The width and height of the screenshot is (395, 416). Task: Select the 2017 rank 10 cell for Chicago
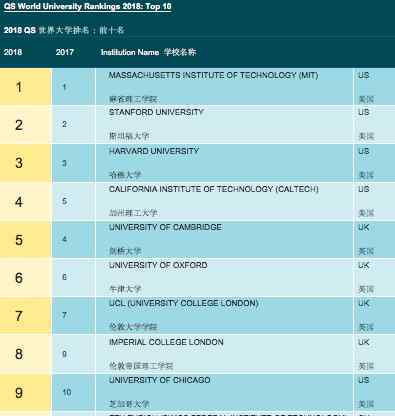(x=74, y=392)
